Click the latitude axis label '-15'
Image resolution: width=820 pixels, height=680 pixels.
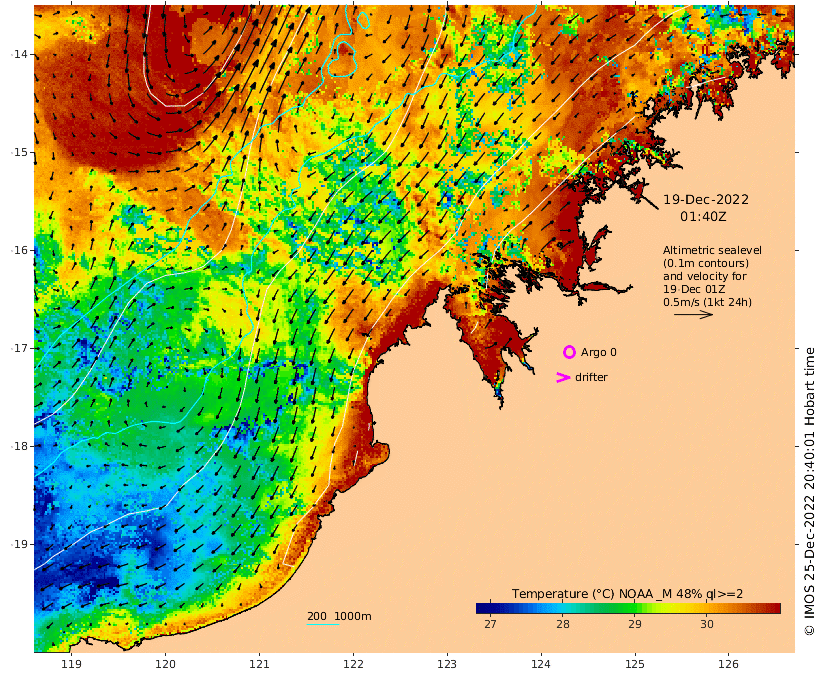coord(20,152)
